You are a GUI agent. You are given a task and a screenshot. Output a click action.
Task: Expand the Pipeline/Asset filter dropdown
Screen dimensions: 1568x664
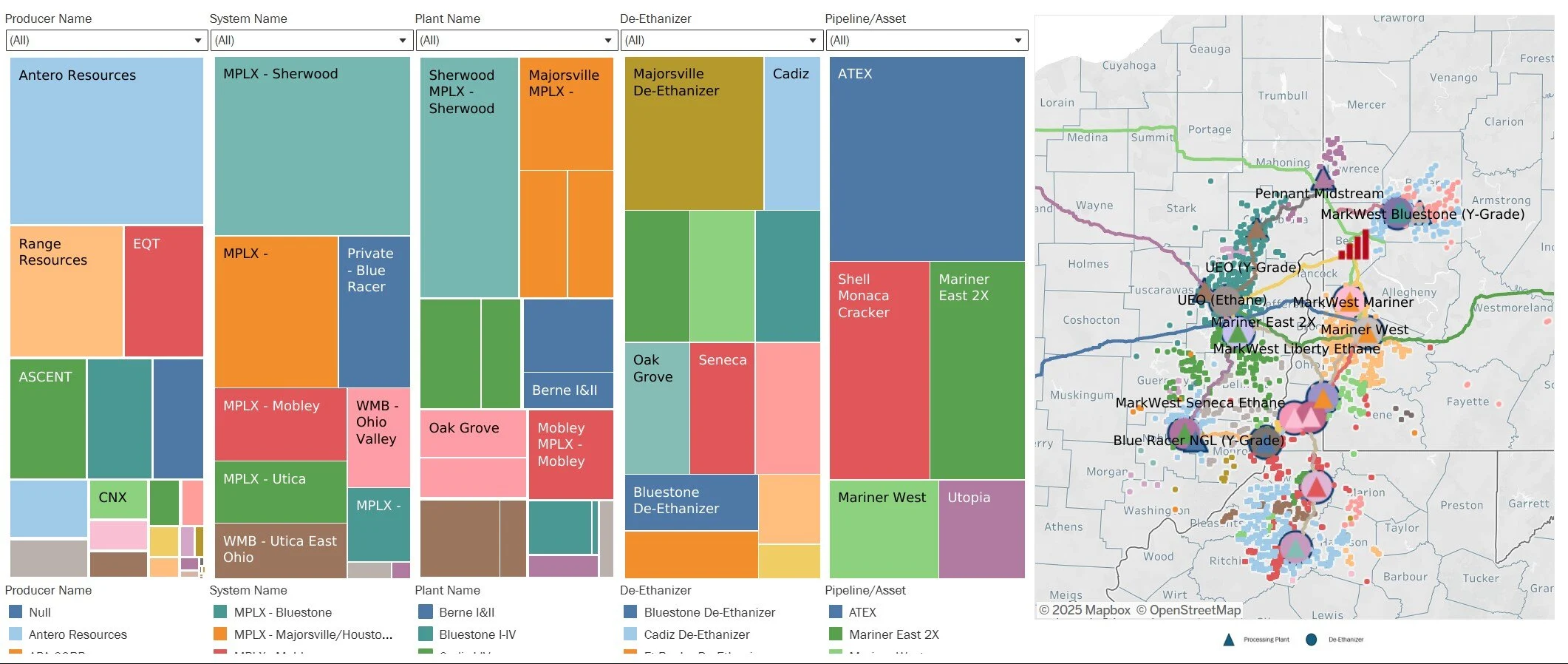coord(926,40)
